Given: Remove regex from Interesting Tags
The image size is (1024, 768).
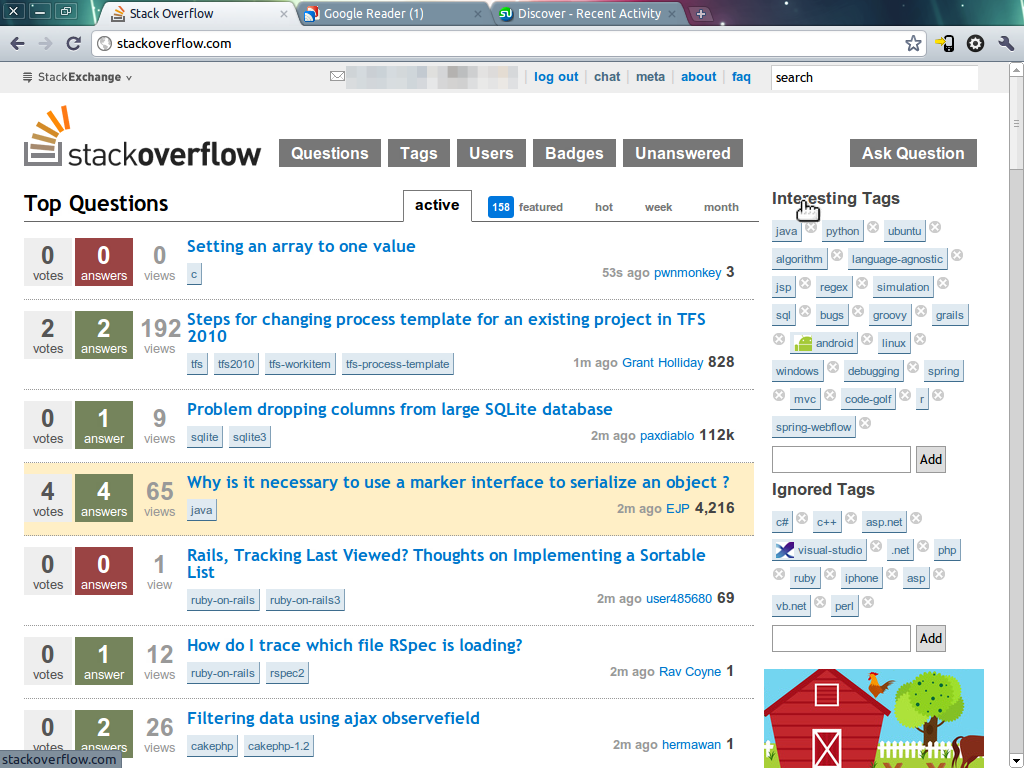Looking at the screenshot, I should 862,283.
